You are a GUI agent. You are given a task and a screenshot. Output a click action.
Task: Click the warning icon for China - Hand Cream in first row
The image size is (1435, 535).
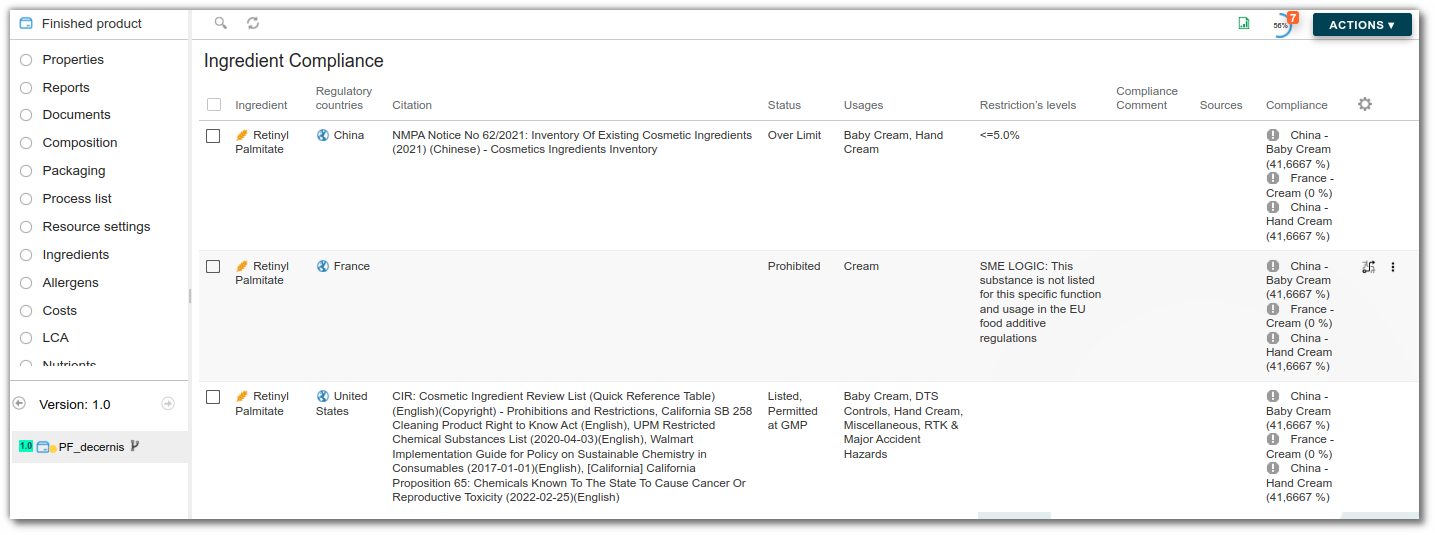coord(1273,207)
